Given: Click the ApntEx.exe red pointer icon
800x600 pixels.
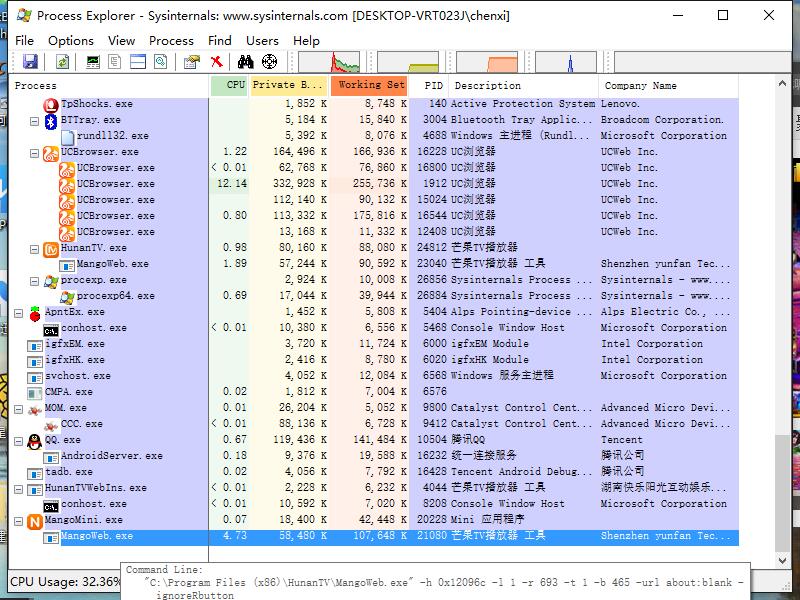Looking at the screenshot, I should pos(35,313).
